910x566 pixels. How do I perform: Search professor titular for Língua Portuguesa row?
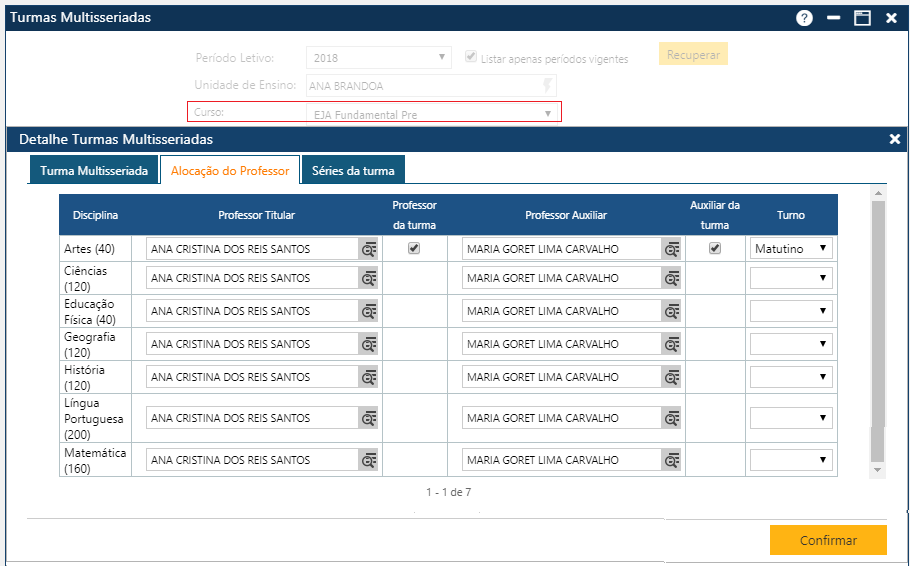(369, 418)
